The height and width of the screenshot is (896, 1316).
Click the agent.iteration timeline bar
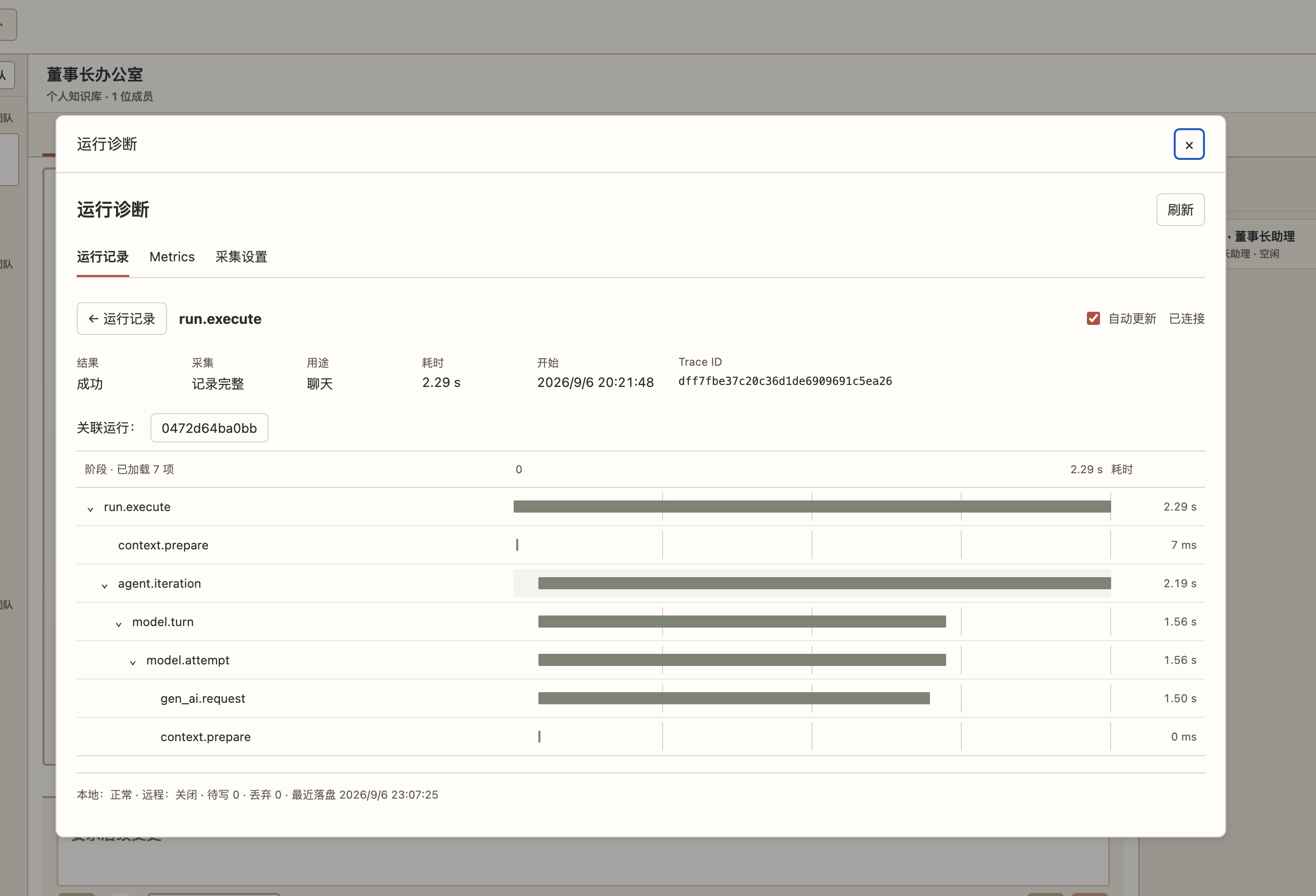point(825,584)
